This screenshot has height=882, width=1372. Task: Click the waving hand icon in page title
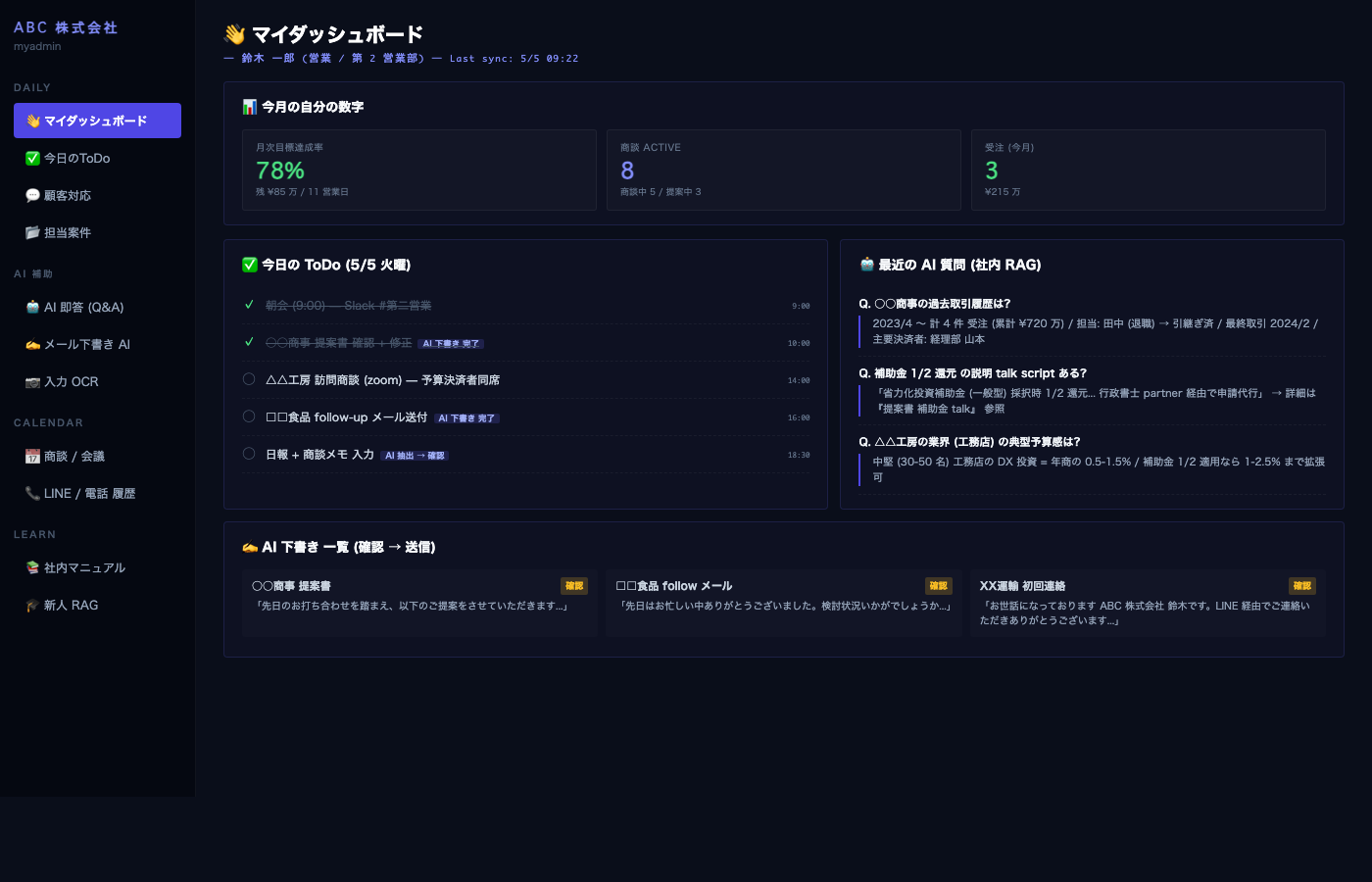coord(234,34)
